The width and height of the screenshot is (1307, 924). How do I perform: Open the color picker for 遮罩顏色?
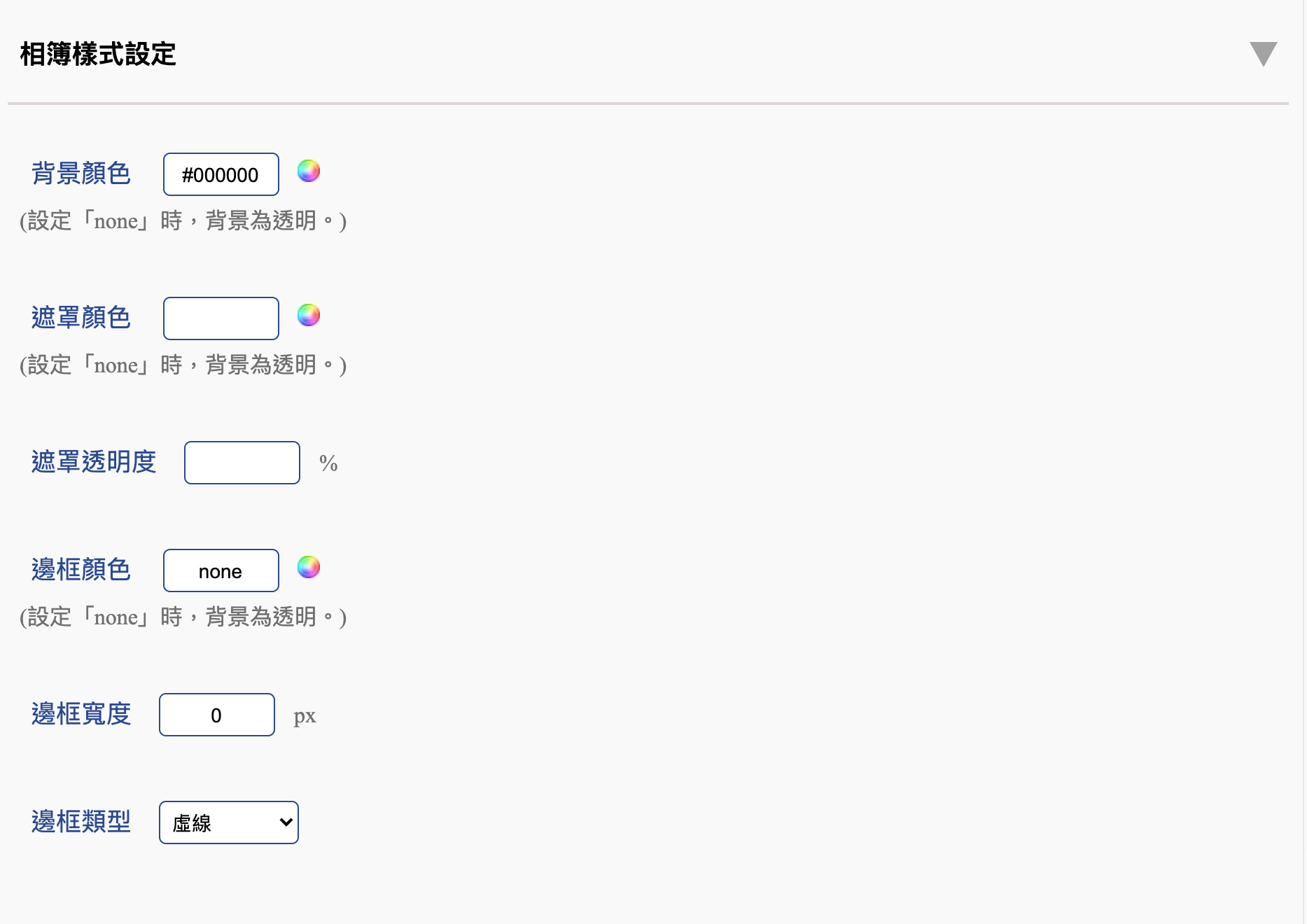tap(309, 315)
